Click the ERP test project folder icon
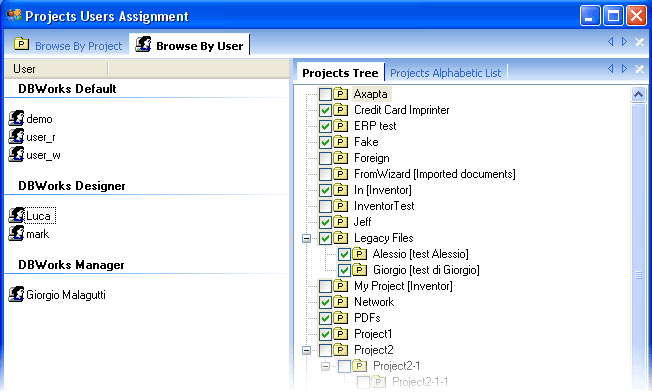The image size is (652, 392). click(x=341, y=126)
